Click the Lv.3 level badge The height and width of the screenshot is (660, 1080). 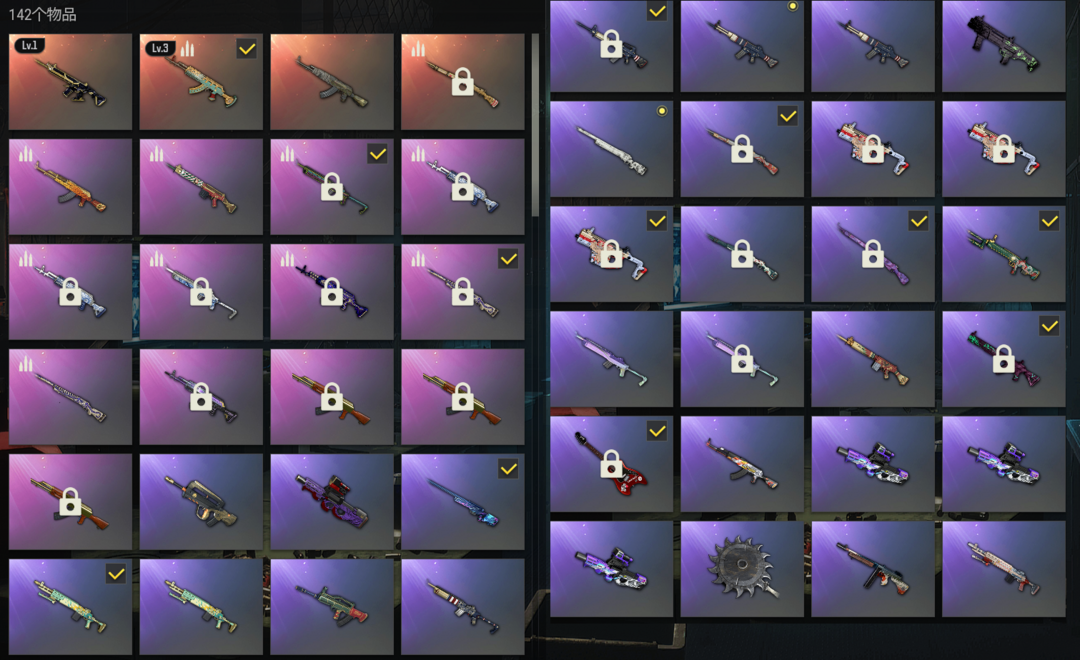pyautogui.click(x=160, y=48)
